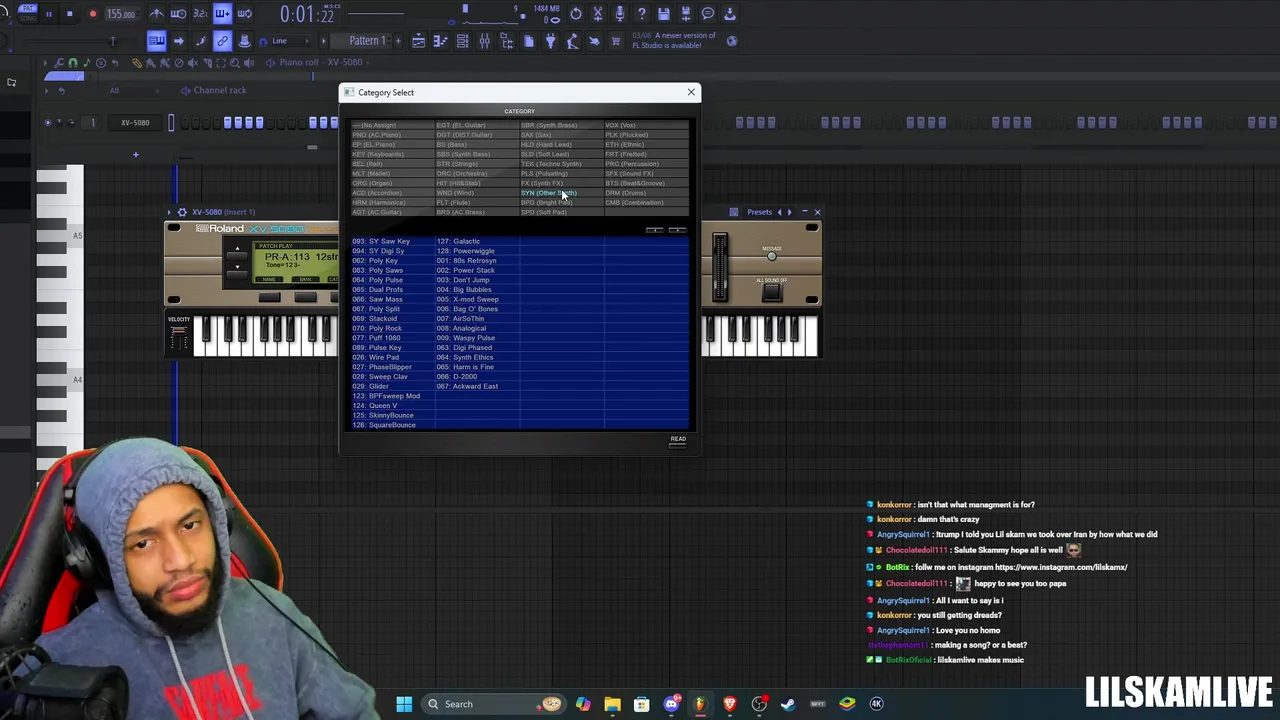The height and width of the screenshot is (720, 1280).
Task: Select the XV-5080 channel button
Action: coord(135,122)
